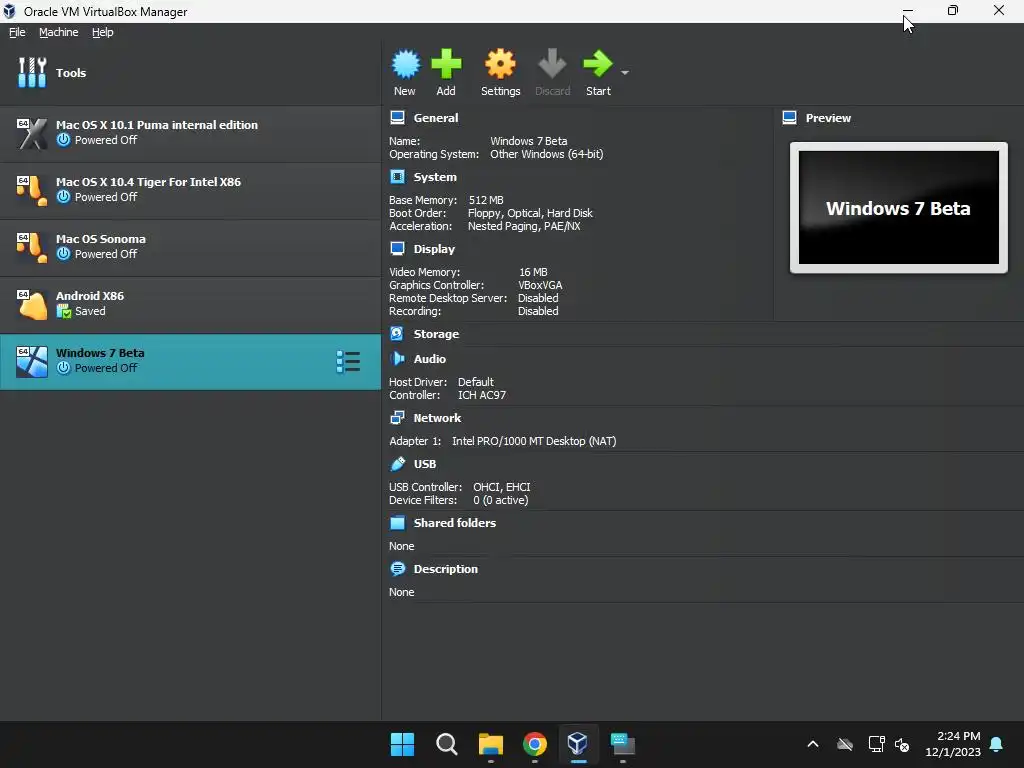1024x768 pixels.
Task: Open Settings with the orange gear icon
Action: 500,64
